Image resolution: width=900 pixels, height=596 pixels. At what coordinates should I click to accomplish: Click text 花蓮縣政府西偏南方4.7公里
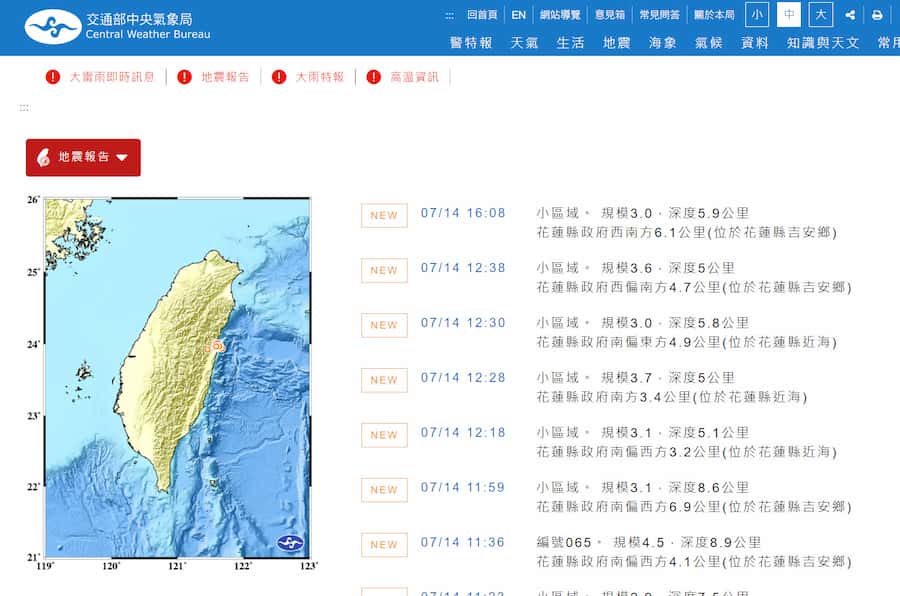click(629, 287)
